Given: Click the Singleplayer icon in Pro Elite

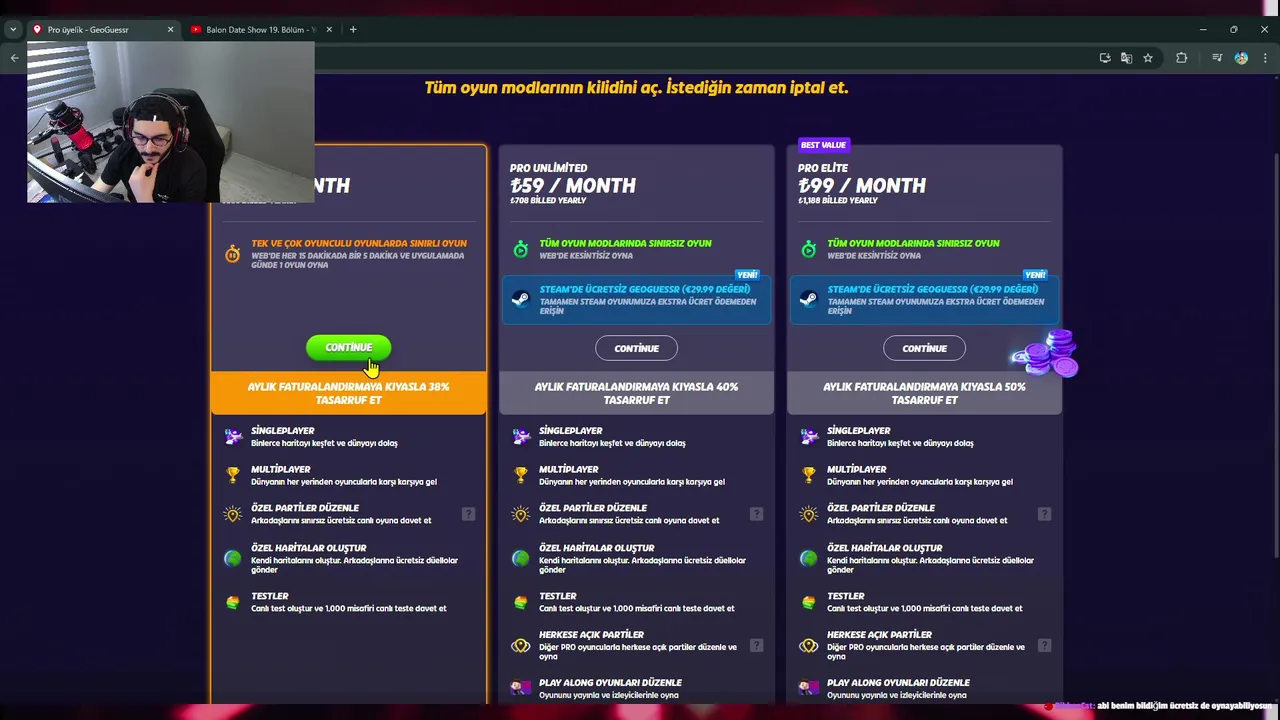Looking at the screenshot, I should 809,436.
